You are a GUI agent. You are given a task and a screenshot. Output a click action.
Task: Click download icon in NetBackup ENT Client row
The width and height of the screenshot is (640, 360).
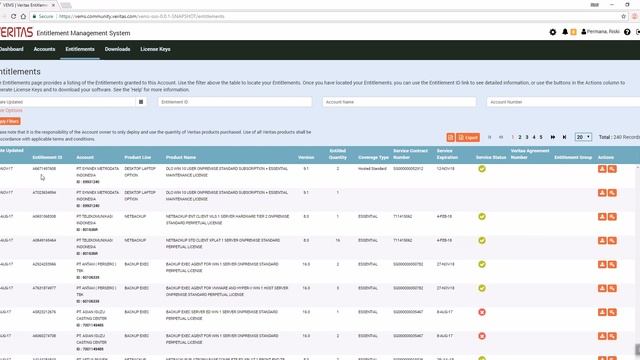(x=602, y=216)
